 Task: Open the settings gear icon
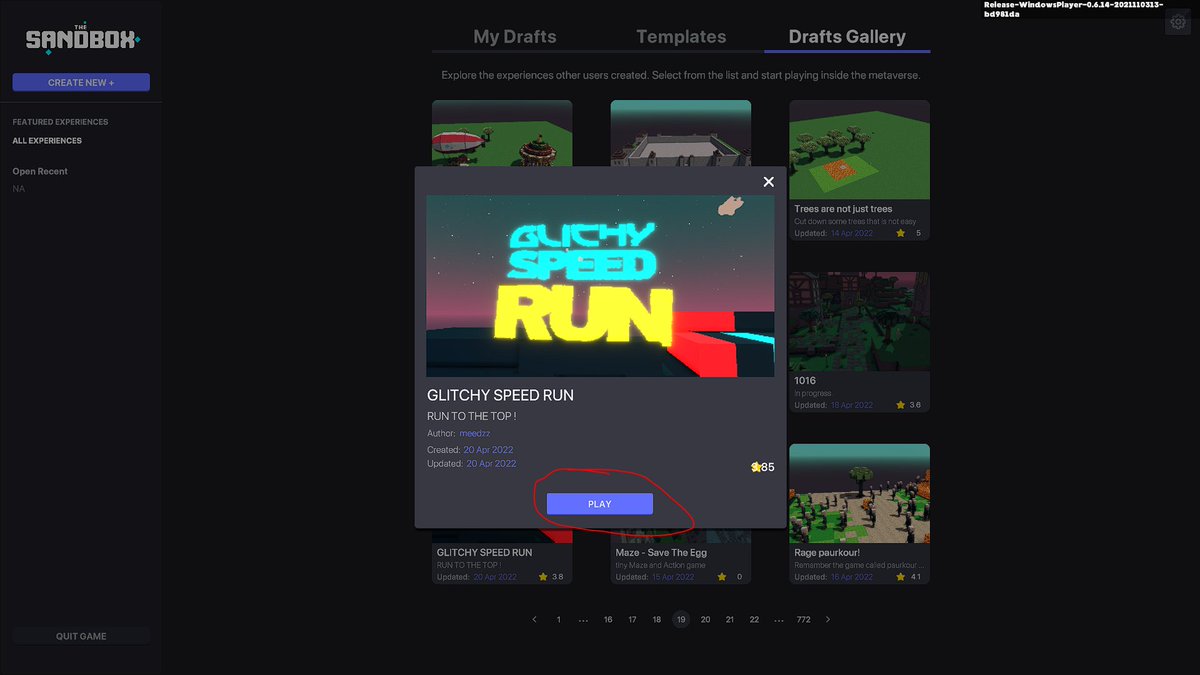coord(1176,23)
